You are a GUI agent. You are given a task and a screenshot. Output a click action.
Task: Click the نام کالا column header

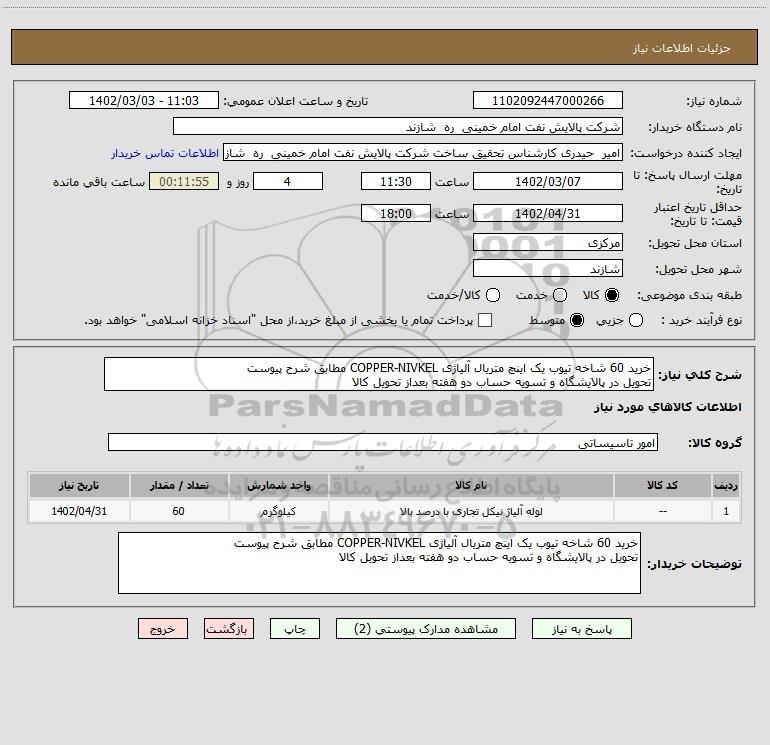(471, 486)
